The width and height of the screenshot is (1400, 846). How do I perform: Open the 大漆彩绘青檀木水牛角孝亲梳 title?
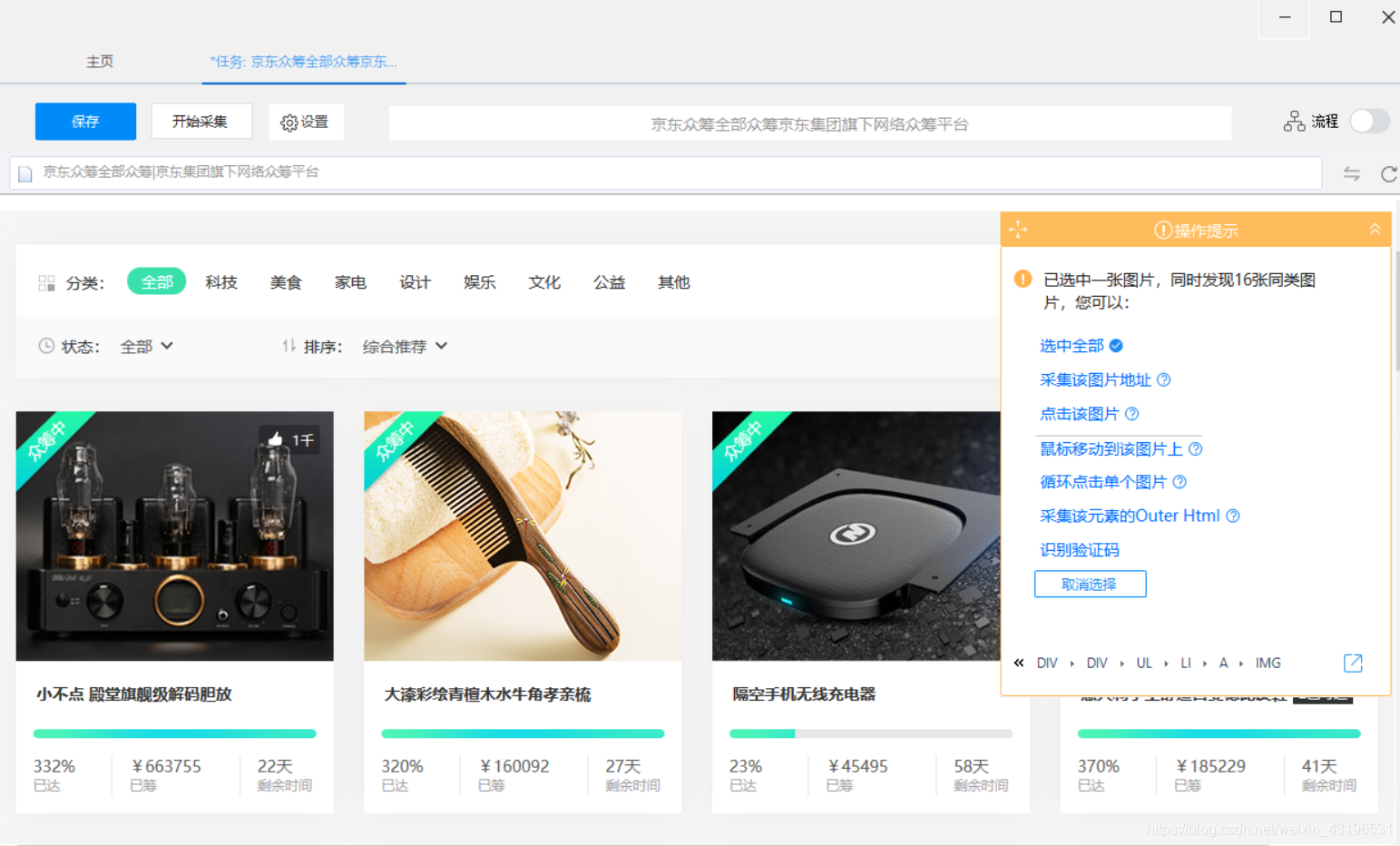(x=487, y=694)
